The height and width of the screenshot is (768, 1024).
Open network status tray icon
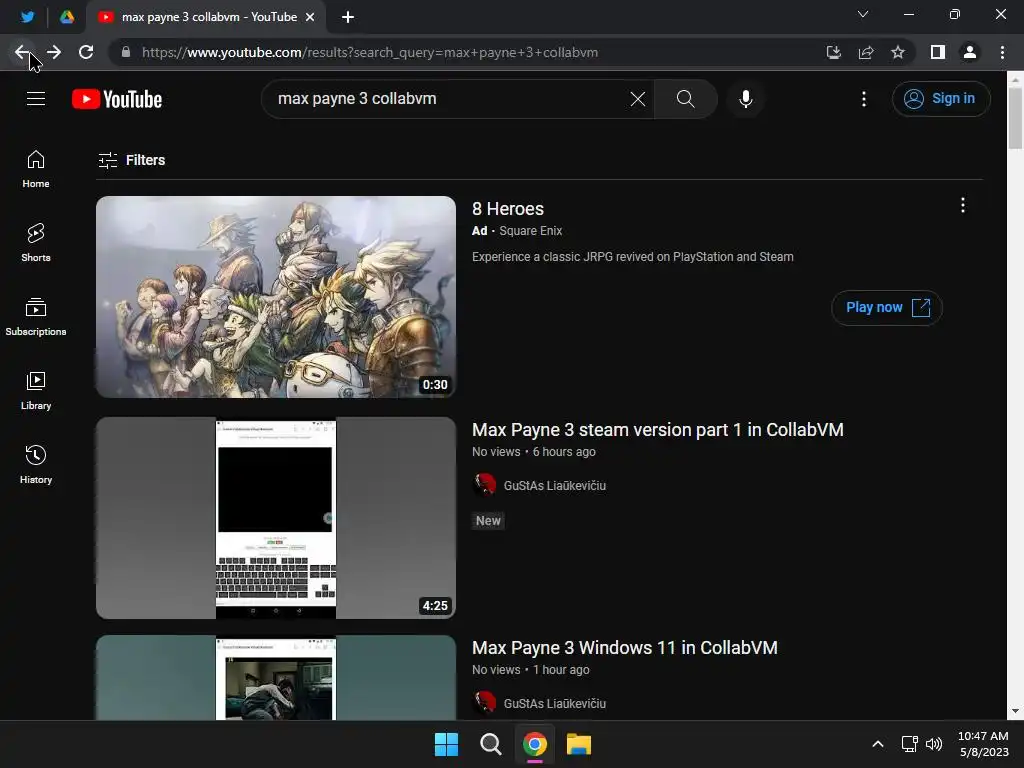click(x=909, y=744)
